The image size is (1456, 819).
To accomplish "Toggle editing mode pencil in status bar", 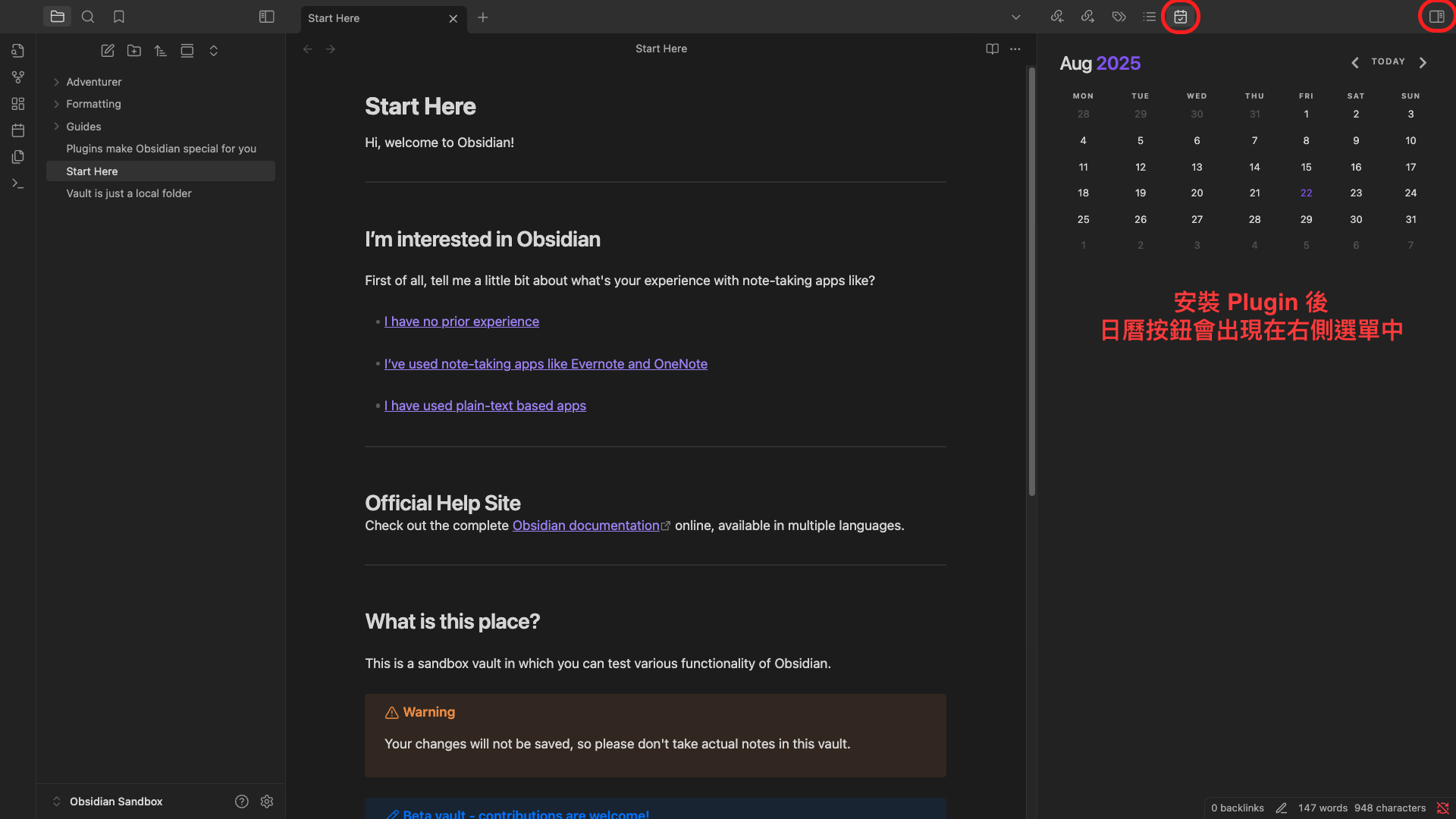I will 1282,808.
